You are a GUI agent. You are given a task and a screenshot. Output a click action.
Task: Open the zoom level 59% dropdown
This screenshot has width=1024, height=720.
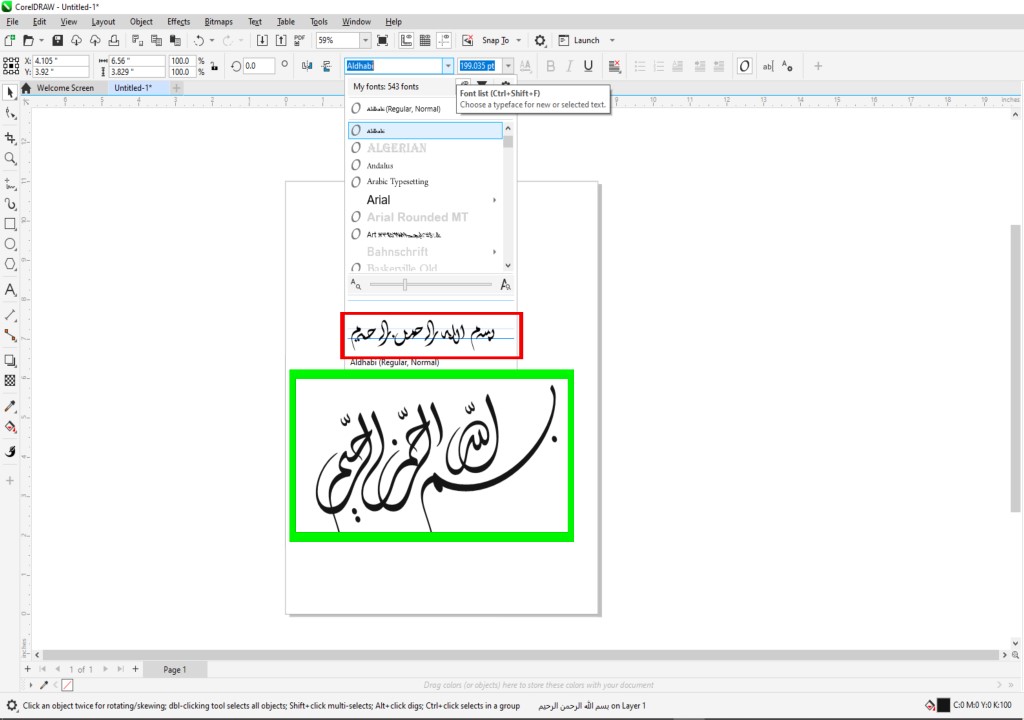coord(365,41)
